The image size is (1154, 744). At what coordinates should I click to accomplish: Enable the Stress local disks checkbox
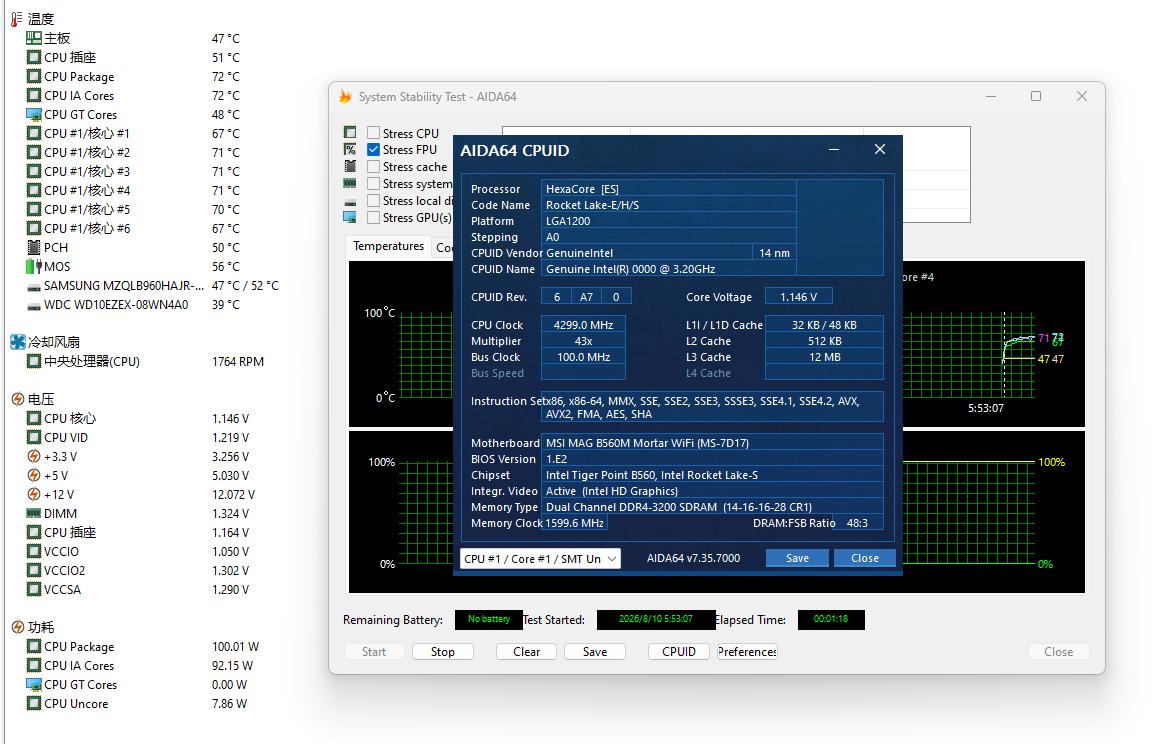tap(374, 201)
